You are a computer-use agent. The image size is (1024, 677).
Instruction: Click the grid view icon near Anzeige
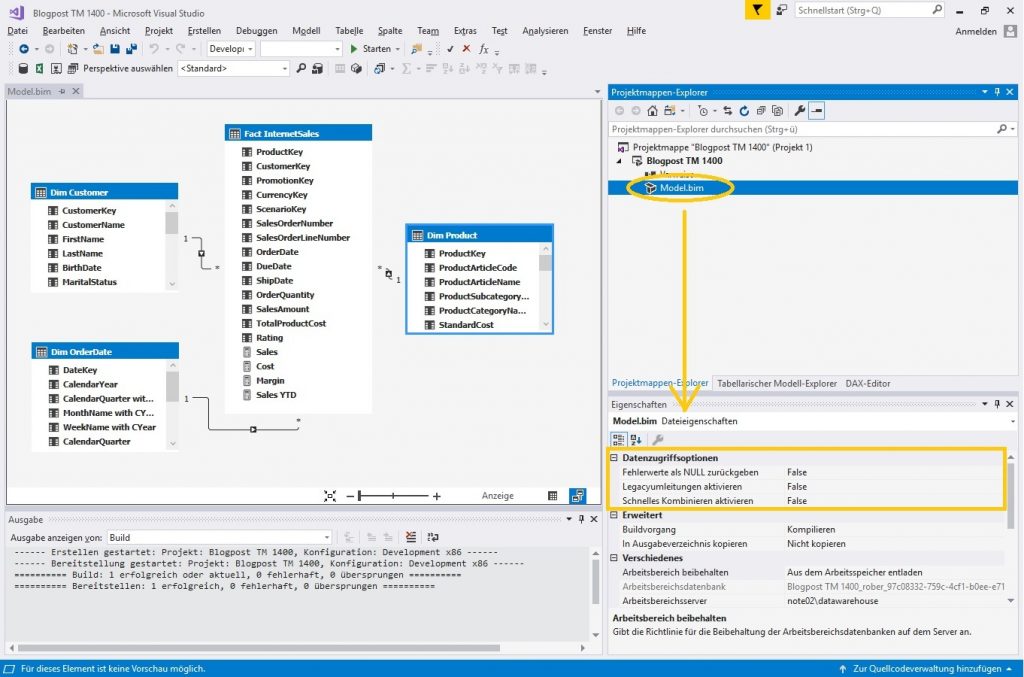pyautogui.click(x=553, y=495)
